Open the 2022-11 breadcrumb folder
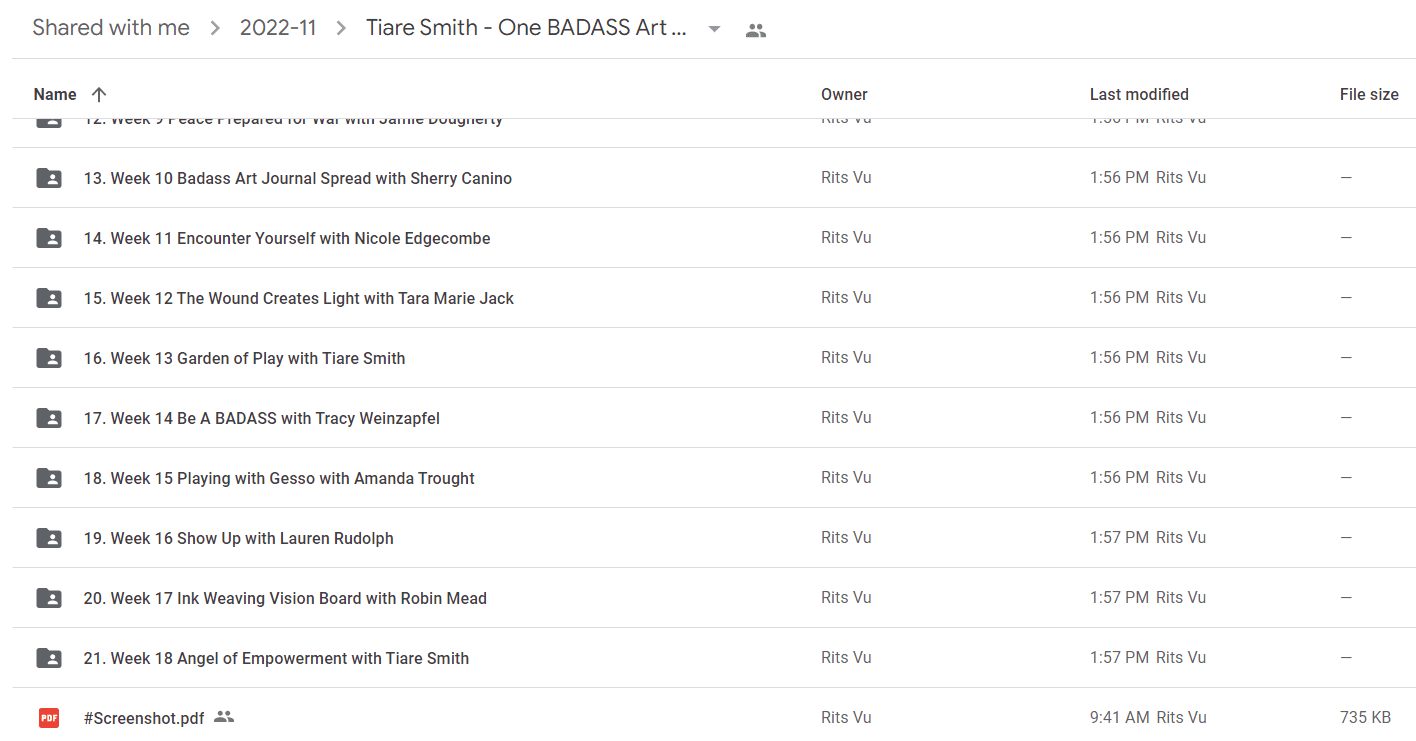This screenshot has width=1416, height=741. point(278,28)
